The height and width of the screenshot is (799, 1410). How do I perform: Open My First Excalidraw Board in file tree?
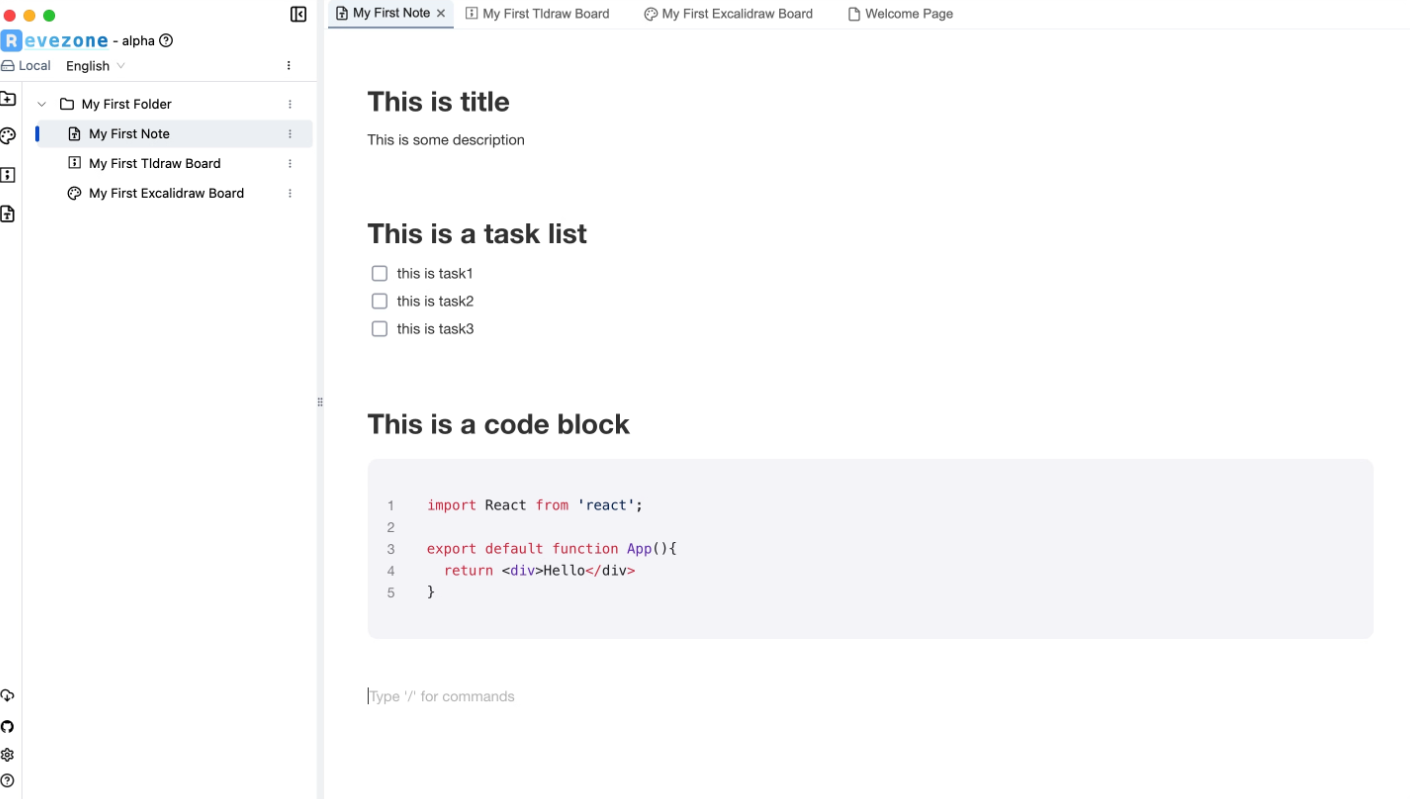(x=166, y=193)
